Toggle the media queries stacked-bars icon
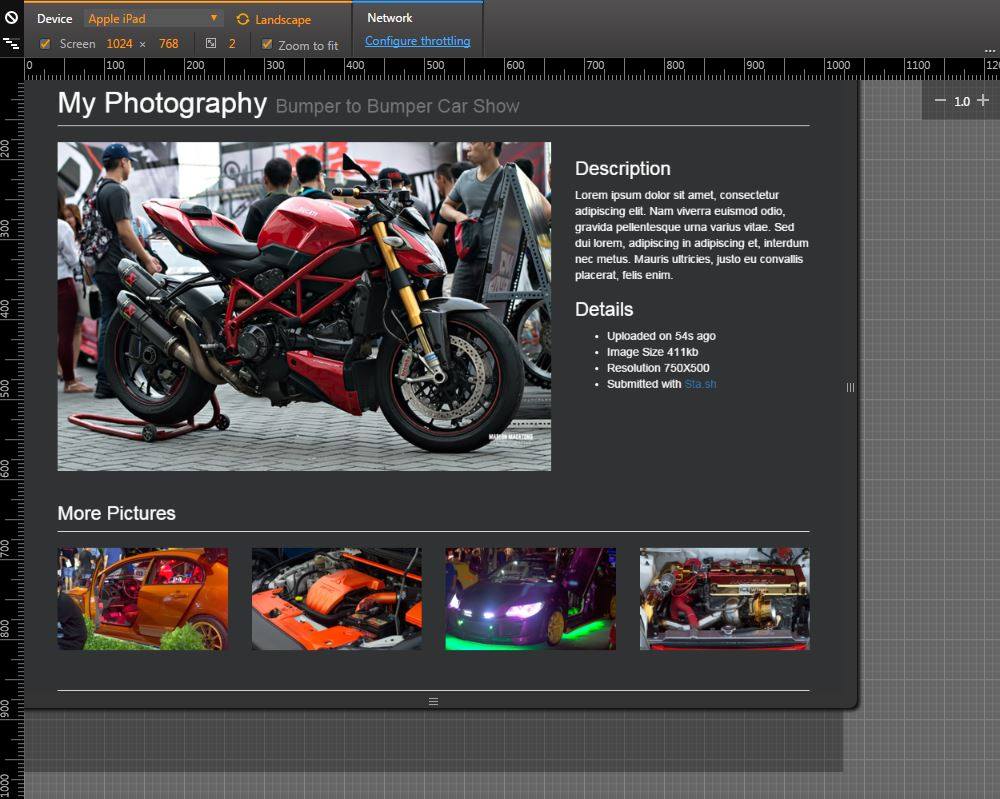 point(11,44)
